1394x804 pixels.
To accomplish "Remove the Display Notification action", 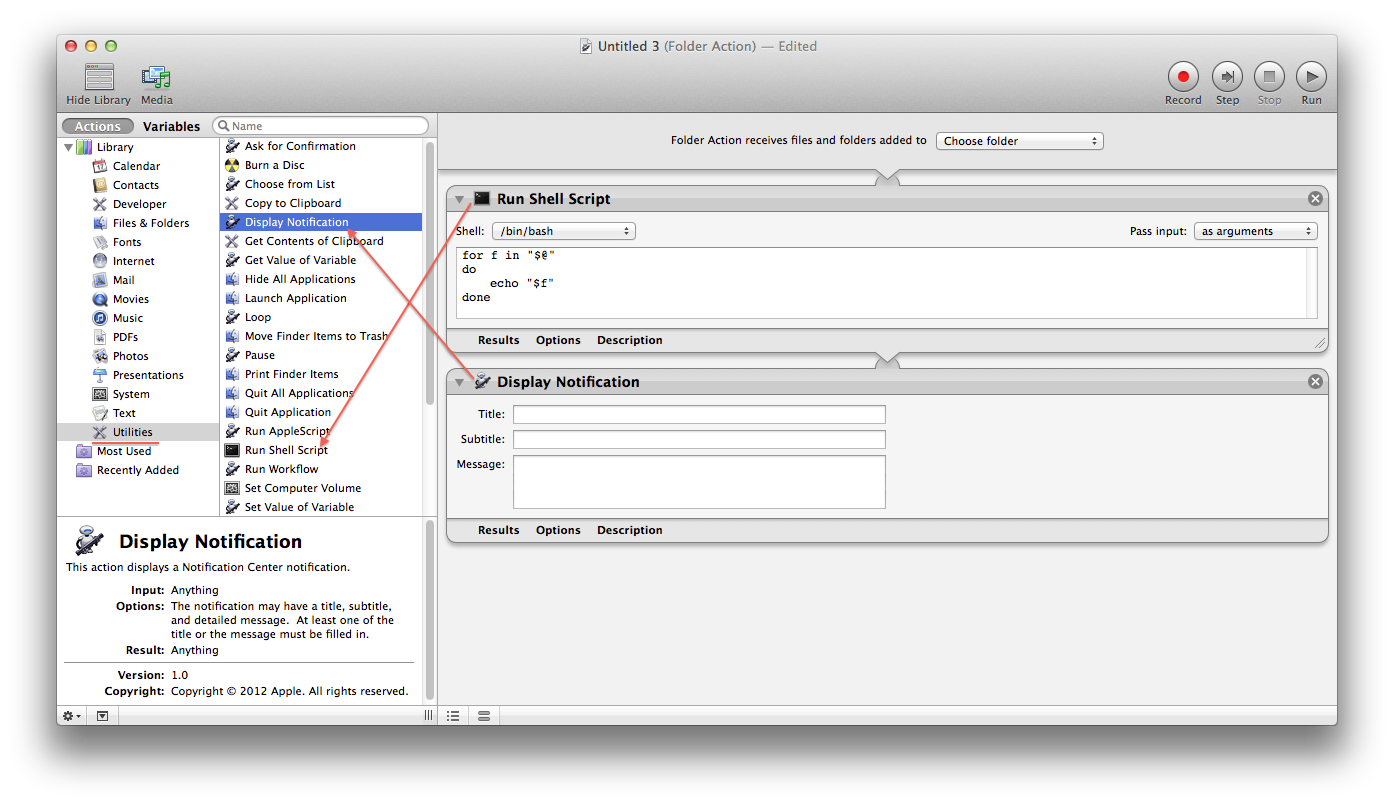I will tap(1315, 382).
